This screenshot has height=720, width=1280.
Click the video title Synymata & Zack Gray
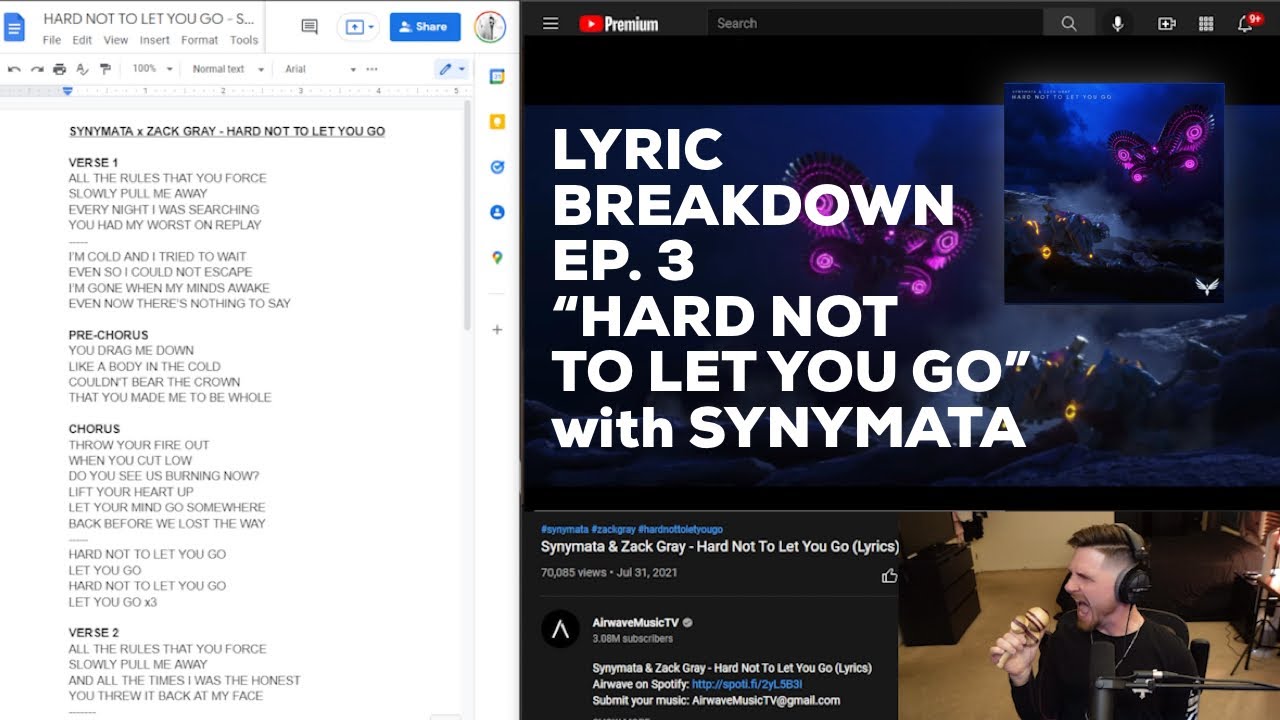pos(720,547)
